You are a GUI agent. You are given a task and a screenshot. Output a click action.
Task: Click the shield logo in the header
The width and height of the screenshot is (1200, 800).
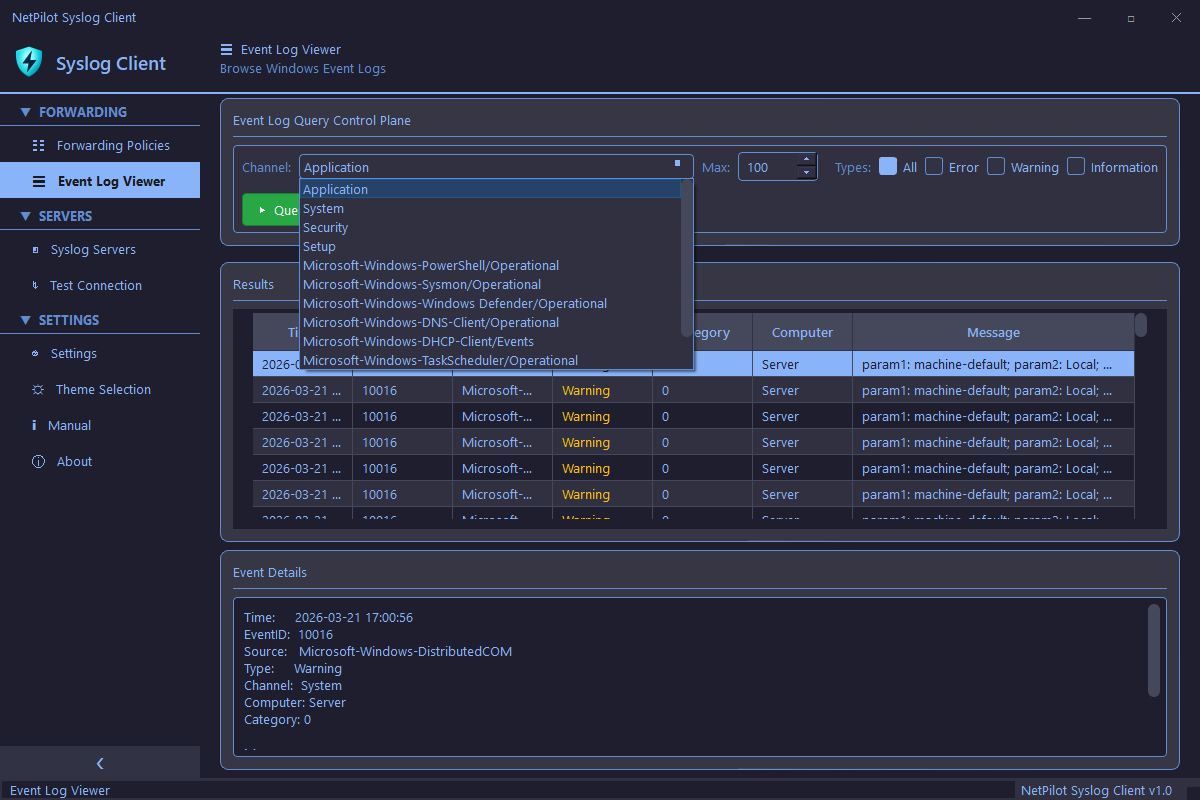[29, 62]
